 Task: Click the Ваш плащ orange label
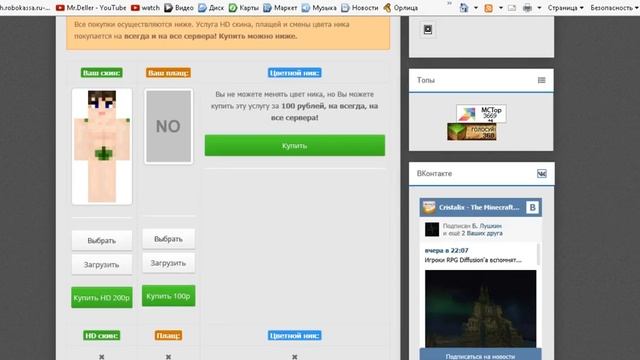pyautogui.click(x=168, y=73)
